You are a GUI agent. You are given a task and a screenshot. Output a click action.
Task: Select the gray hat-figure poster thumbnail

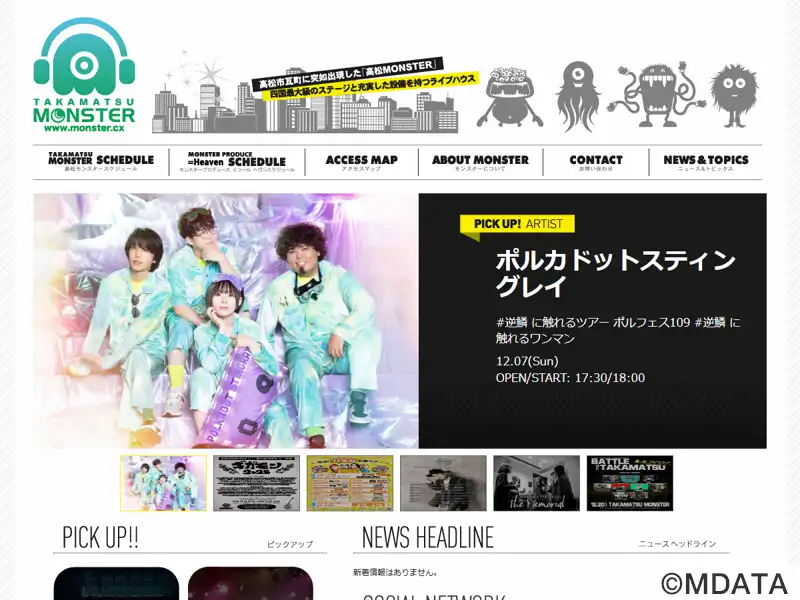pyautogui.click(x=443, y=483)
